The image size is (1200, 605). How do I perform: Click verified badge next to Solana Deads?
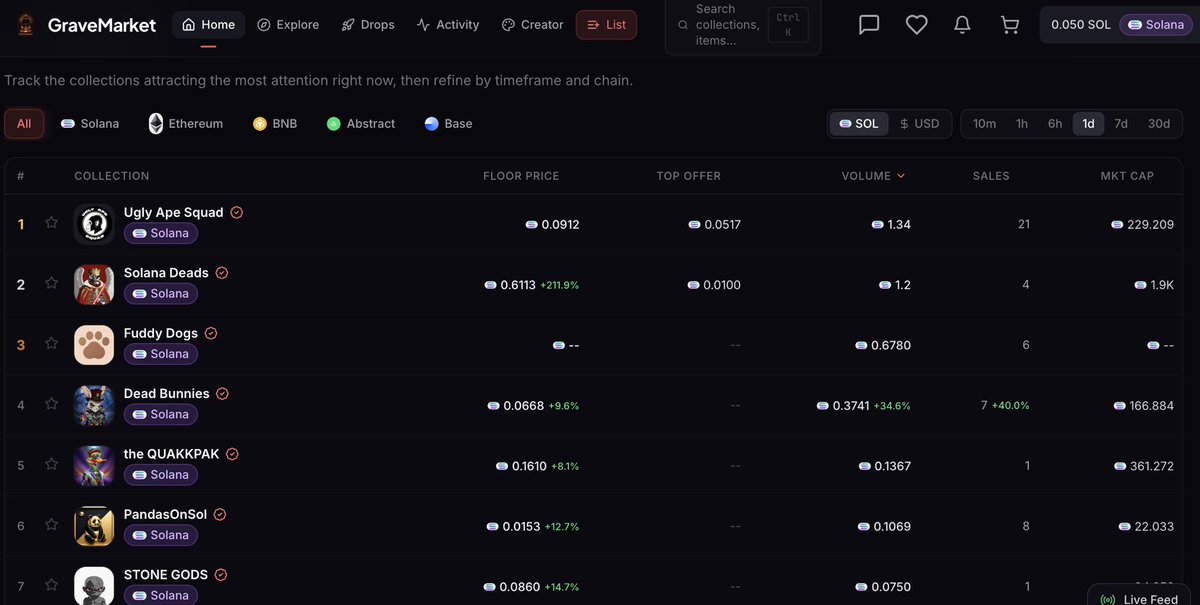pos(222,272)
